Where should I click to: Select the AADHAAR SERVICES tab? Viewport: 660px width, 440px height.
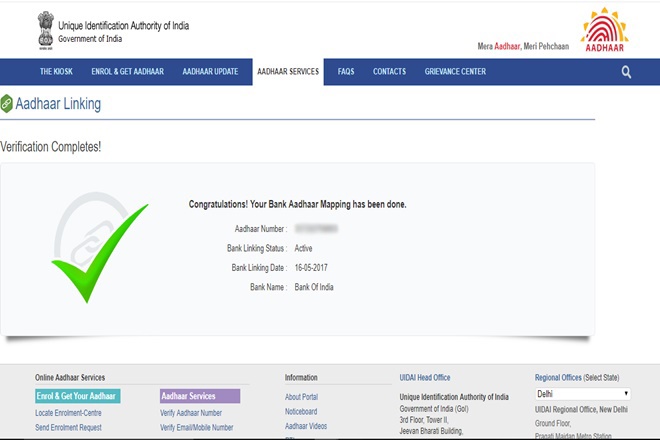click(x=287, y=72)
